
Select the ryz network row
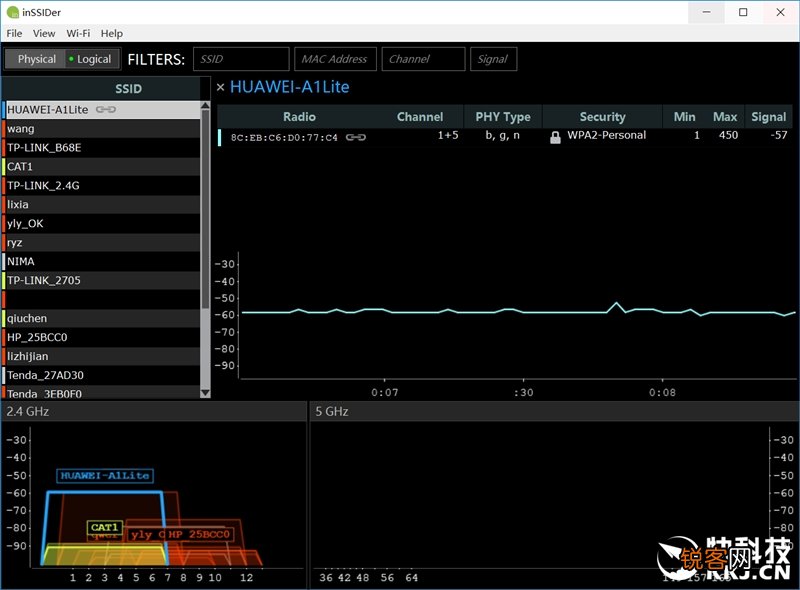[x=102, y=242]
